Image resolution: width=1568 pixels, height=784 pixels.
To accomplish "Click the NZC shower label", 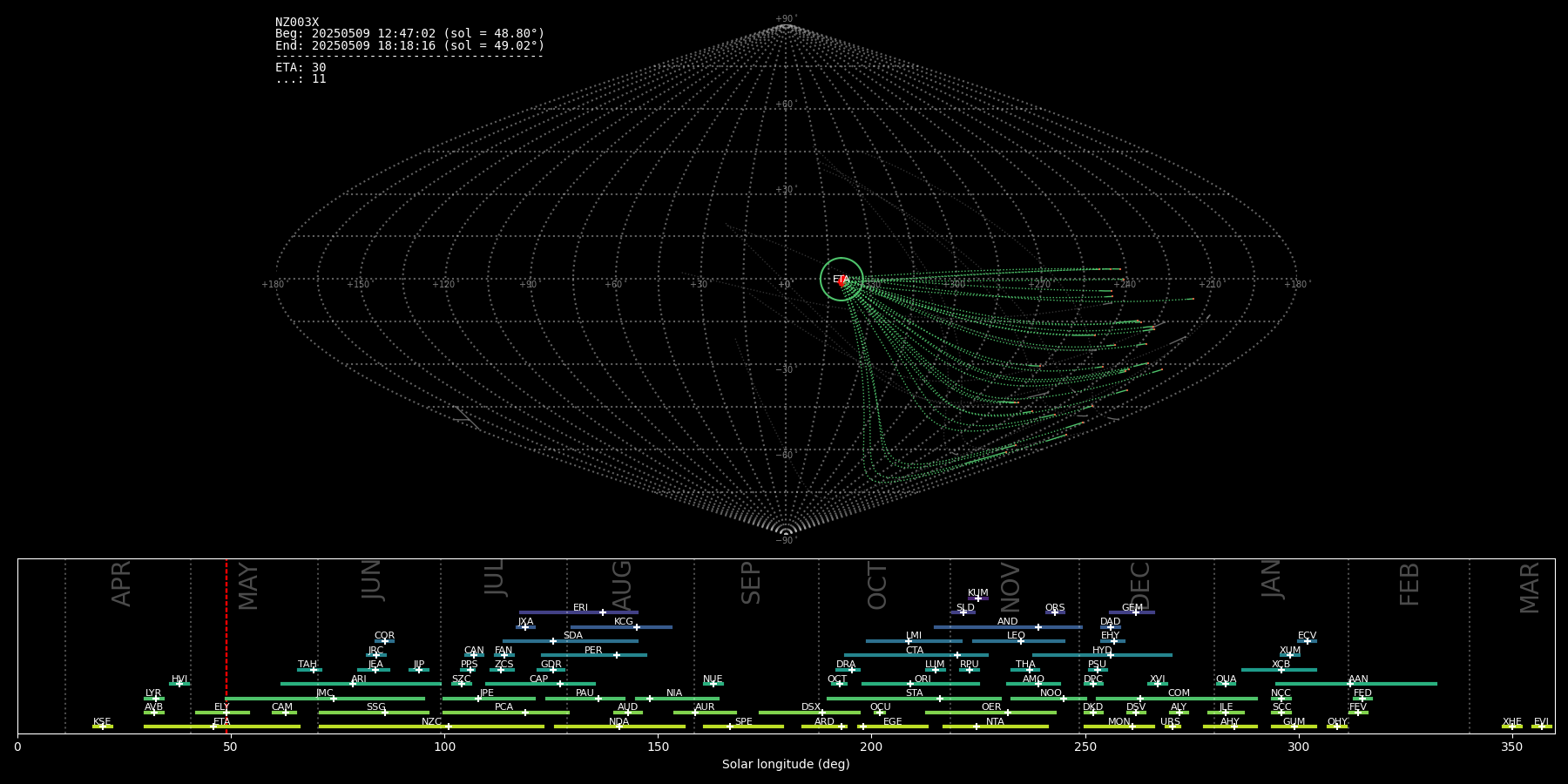I will 431,721.
